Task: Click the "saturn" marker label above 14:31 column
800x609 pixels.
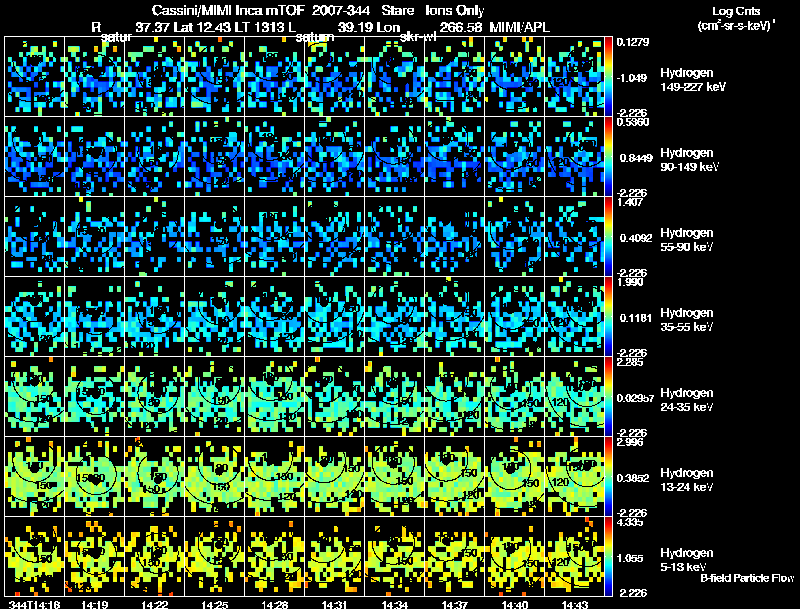Action: [315, 37]
